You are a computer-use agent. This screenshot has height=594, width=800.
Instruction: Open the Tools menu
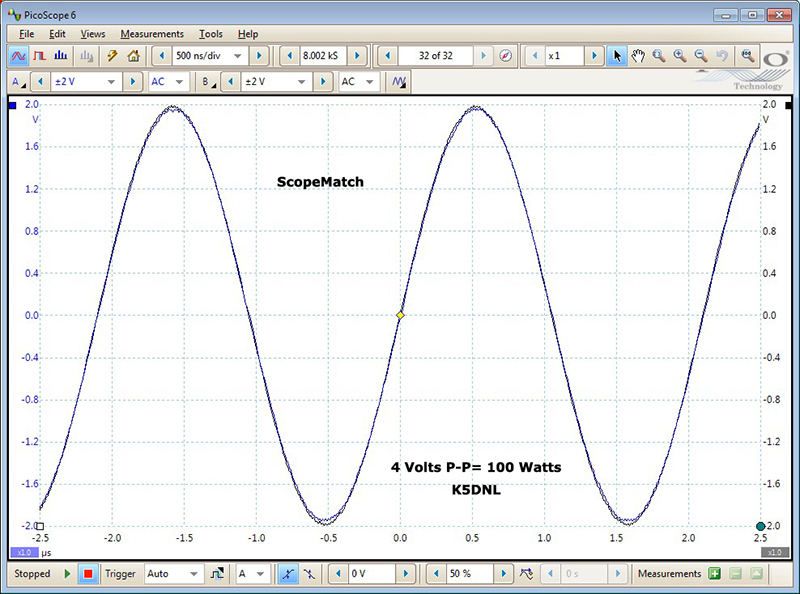click(x=211, y=34)
